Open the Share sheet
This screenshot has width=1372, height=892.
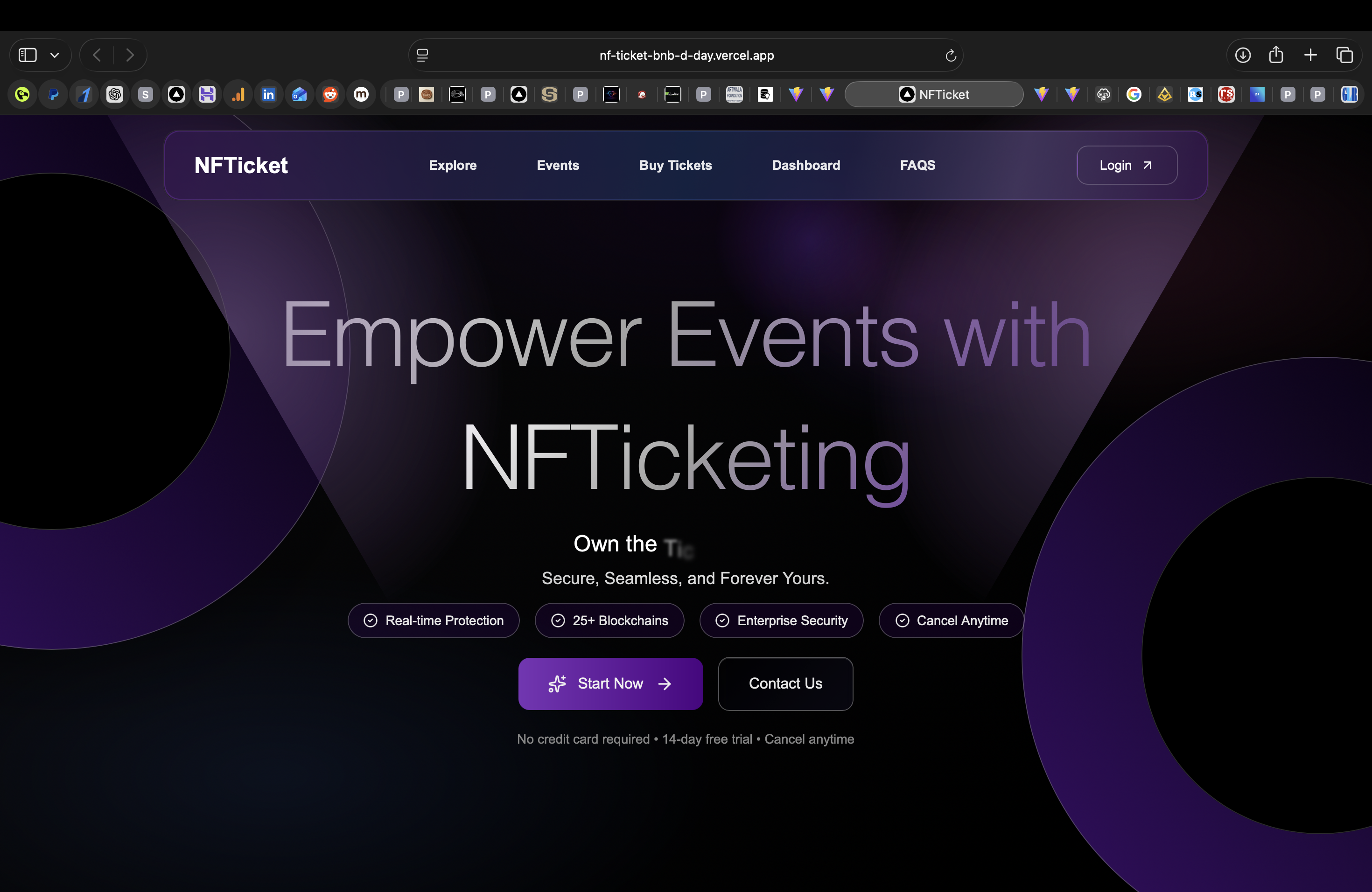point(1276,55)
